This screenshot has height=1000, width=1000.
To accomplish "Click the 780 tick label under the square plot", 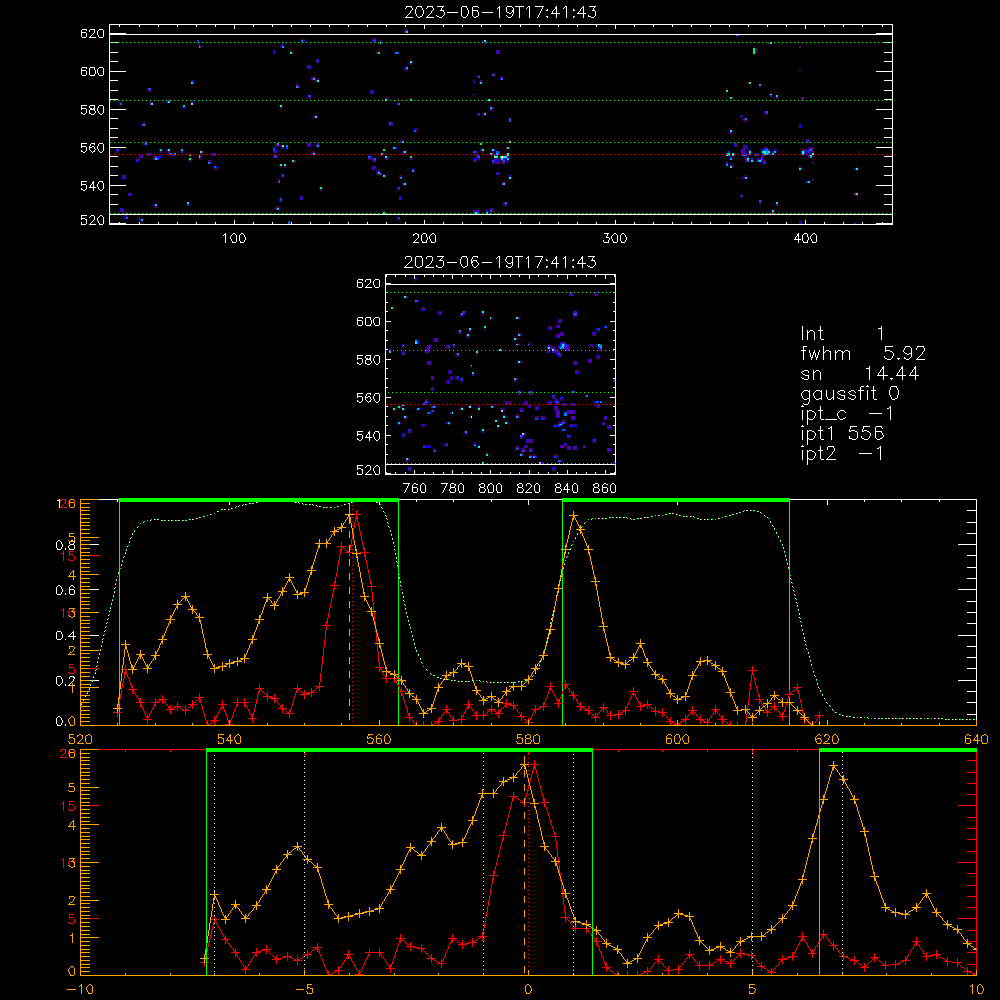I will tap(453, 489).
